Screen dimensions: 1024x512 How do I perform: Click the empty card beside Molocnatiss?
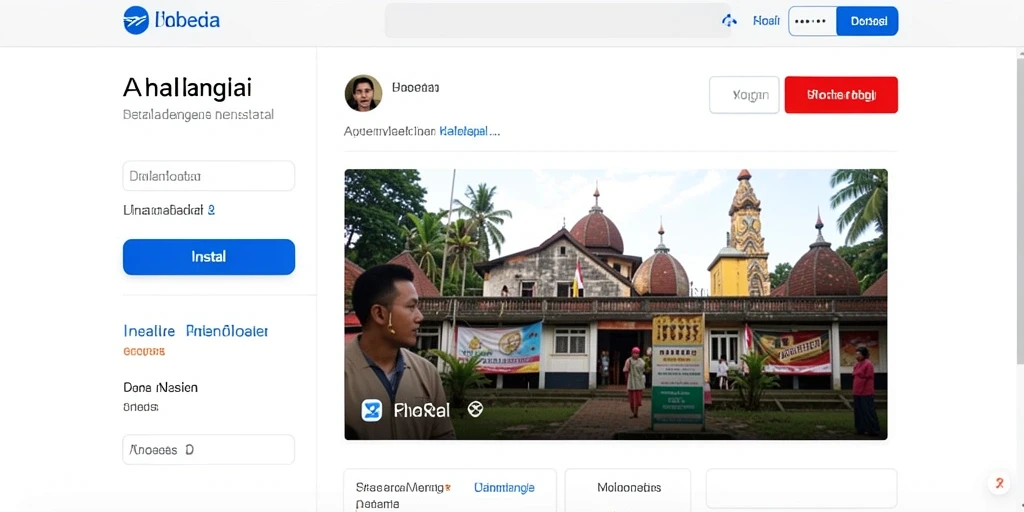801,488
